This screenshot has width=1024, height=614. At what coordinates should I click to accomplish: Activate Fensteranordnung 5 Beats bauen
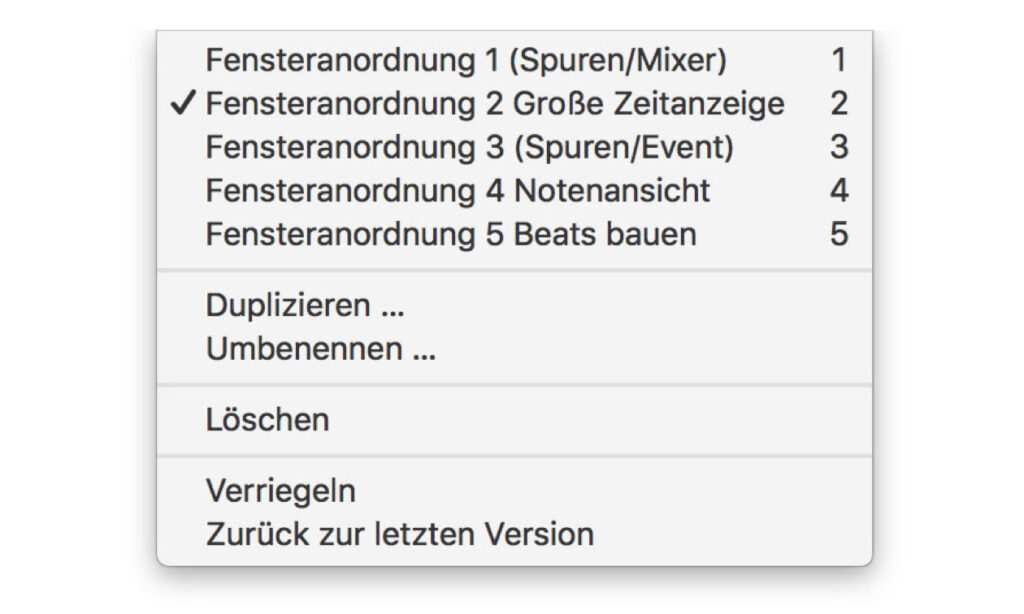tap(515, 234)
